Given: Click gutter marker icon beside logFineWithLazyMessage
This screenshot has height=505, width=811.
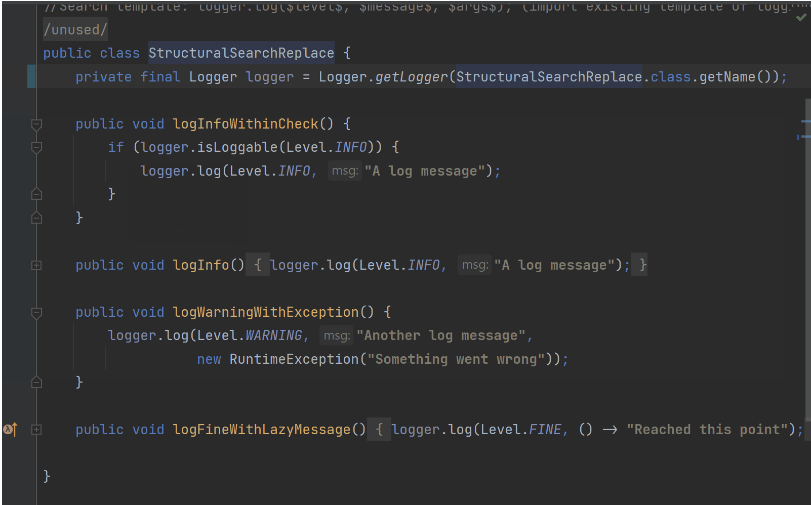Looking at the screenshot, I should tap(10, 429).
